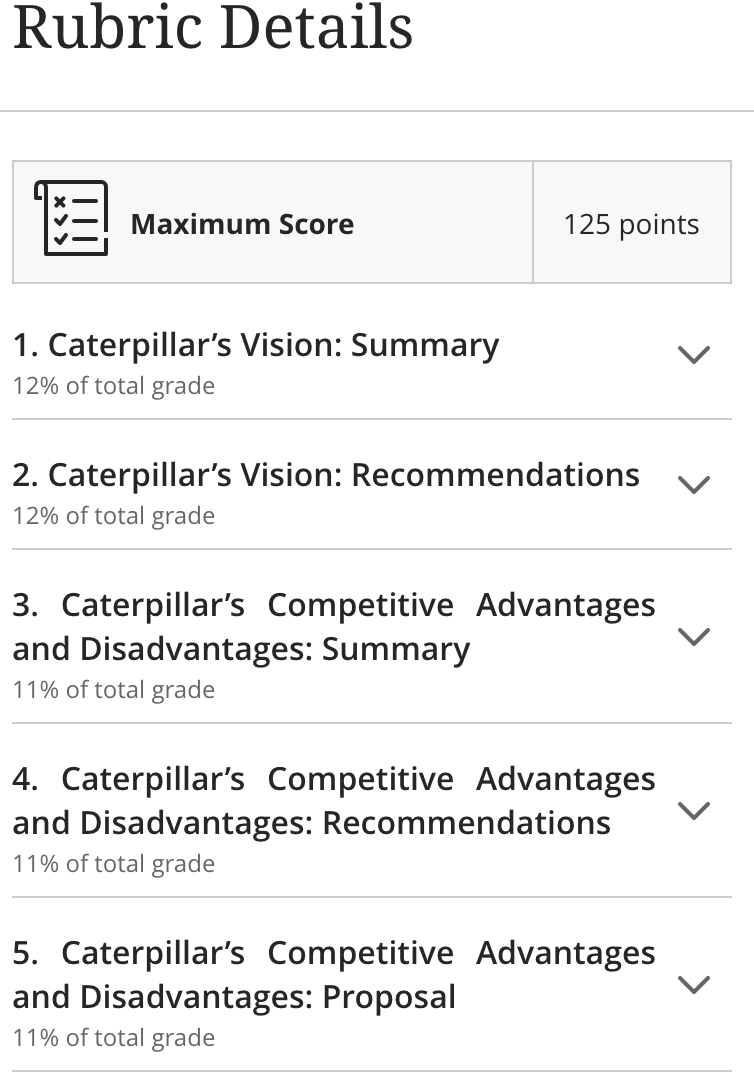Screen dimensions: 754x1076
Task: Expand criterion 5 Competitive Advantages Proposal chevron
Action: pos(694,985)
